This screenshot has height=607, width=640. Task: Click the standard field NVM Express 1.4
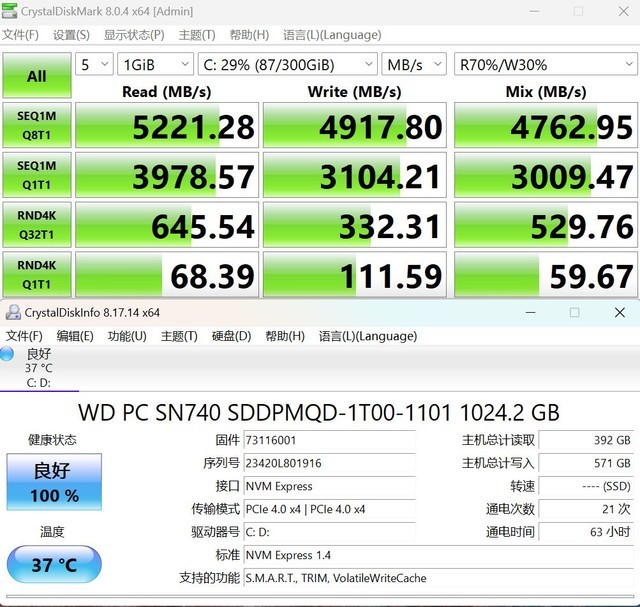click(x=438, y=555)
